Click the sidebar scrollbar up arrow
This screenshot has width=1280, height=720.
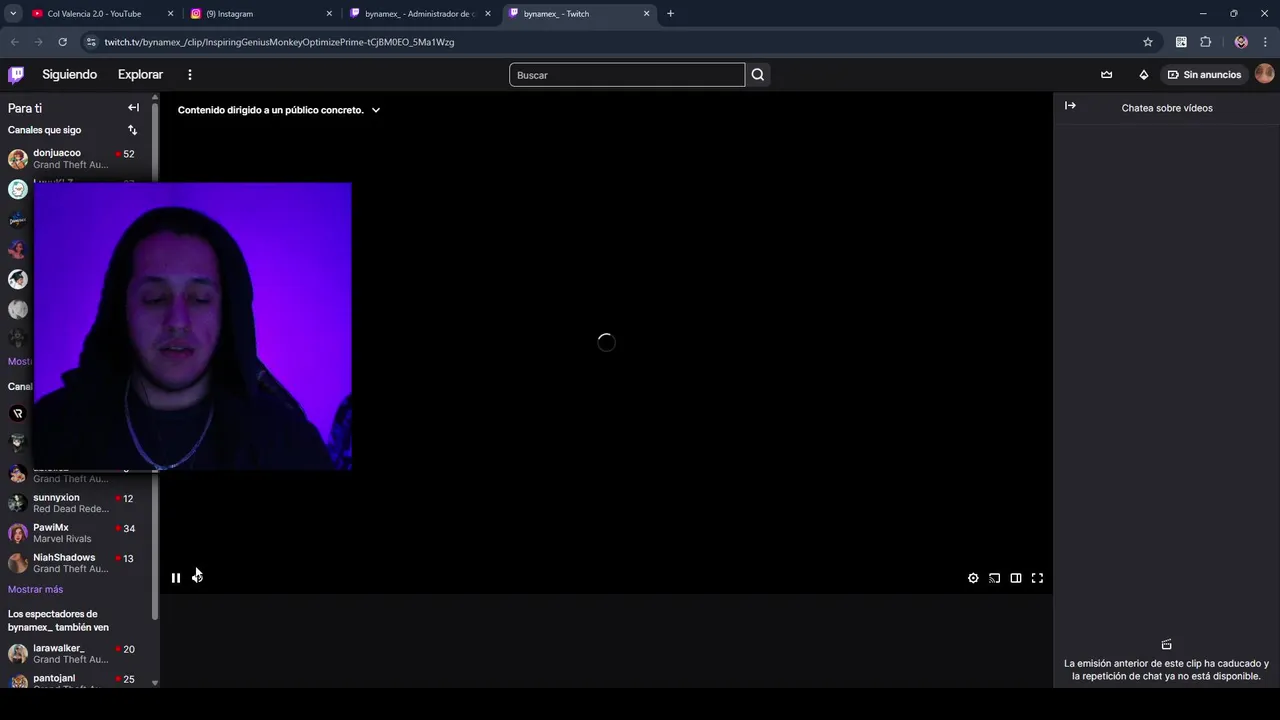pyautogui.click(x=155, y=97)
